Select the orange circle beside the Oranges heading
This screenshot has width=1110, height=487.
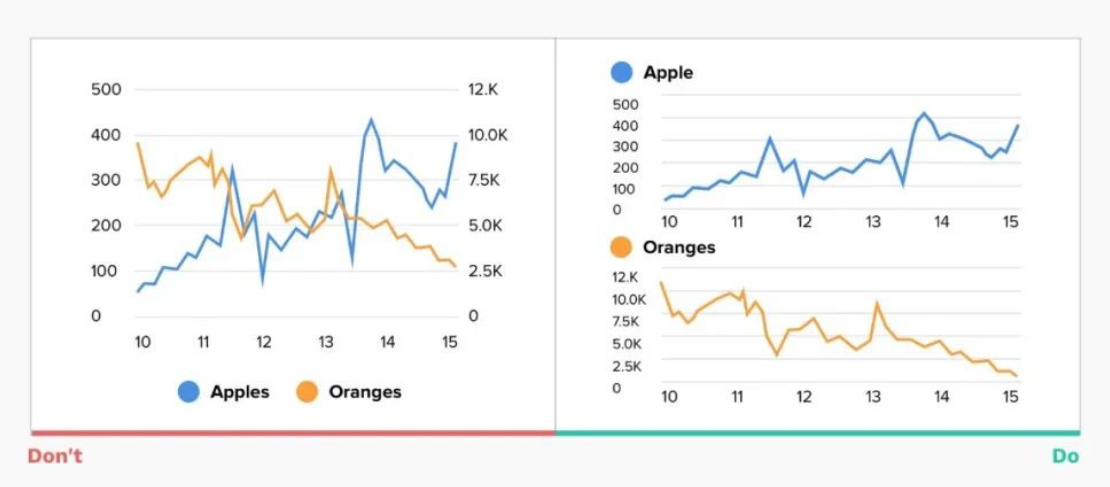pos(621,247)
